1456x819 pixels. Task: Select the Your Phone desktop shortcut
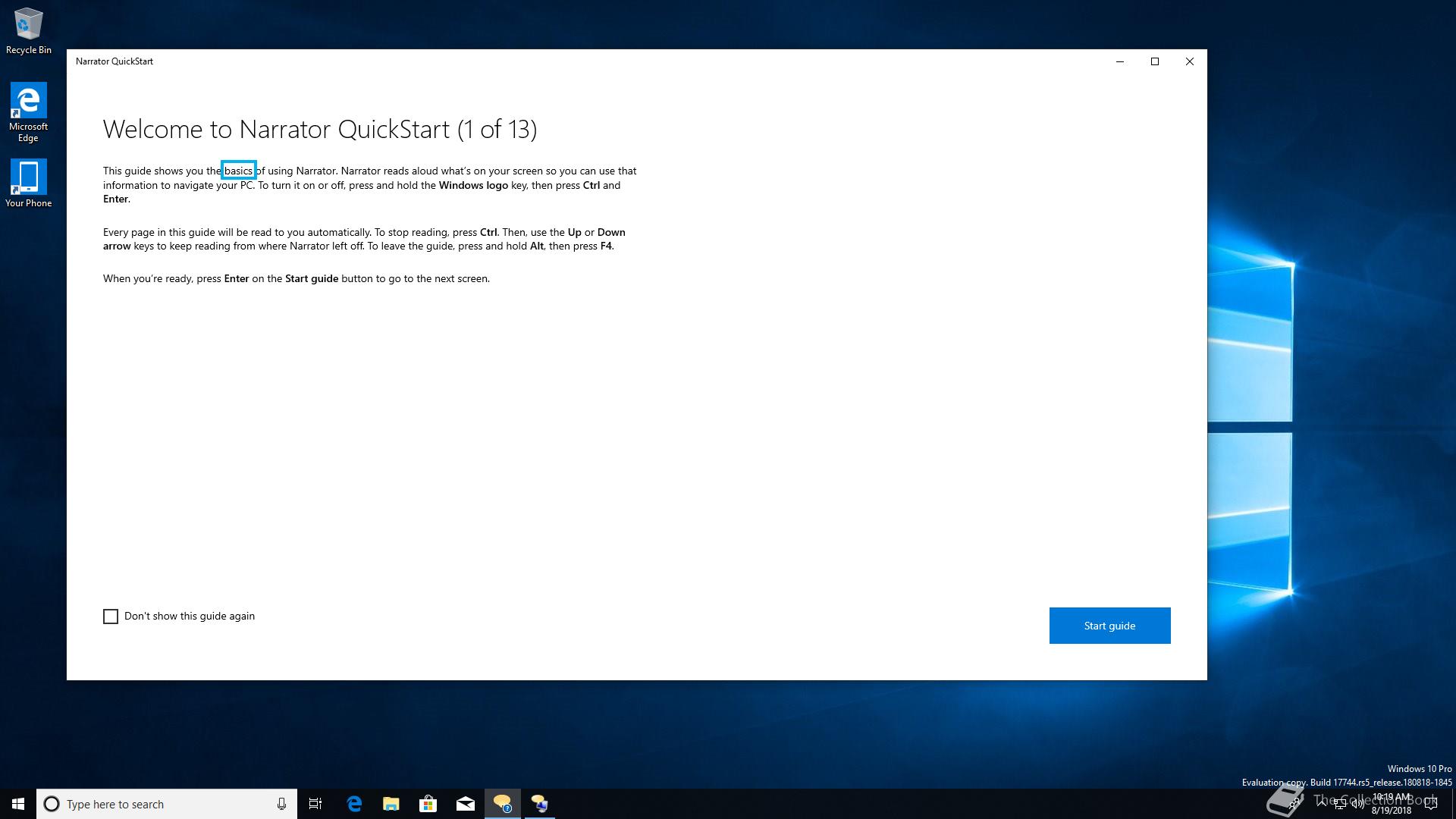coord(29,183)
